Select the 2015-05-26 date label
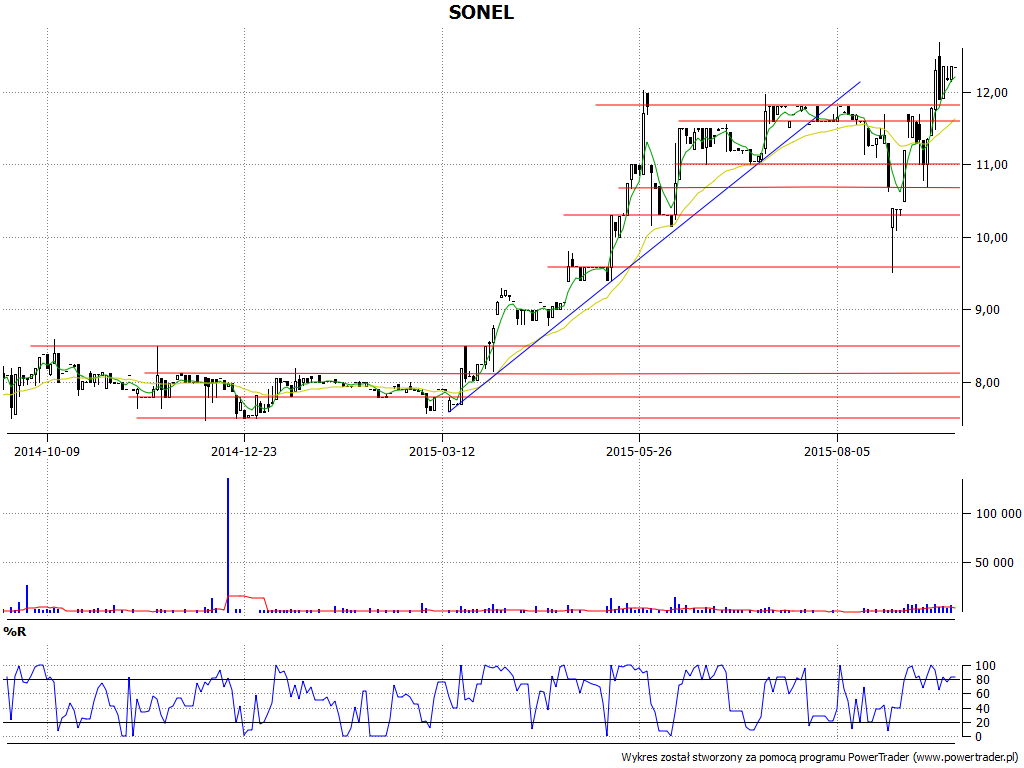 click(x=639, y=451)
